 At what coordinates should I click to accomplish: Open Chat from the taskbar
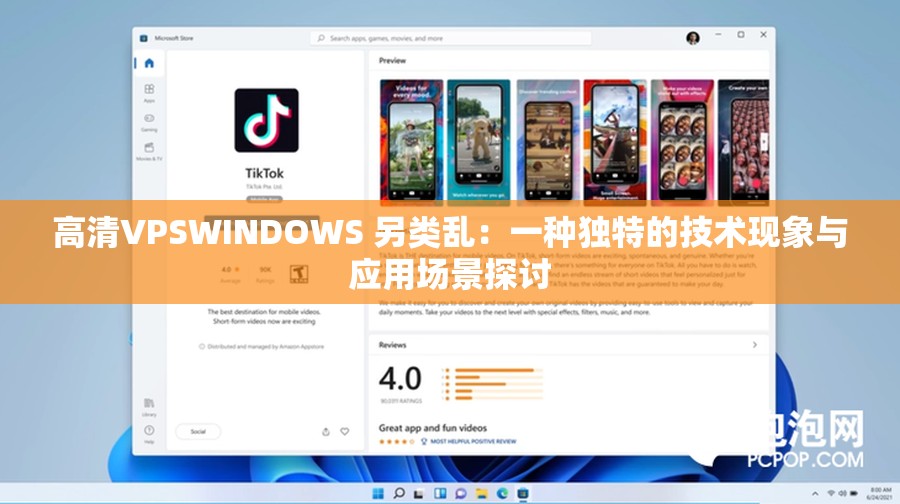[461, 493]
